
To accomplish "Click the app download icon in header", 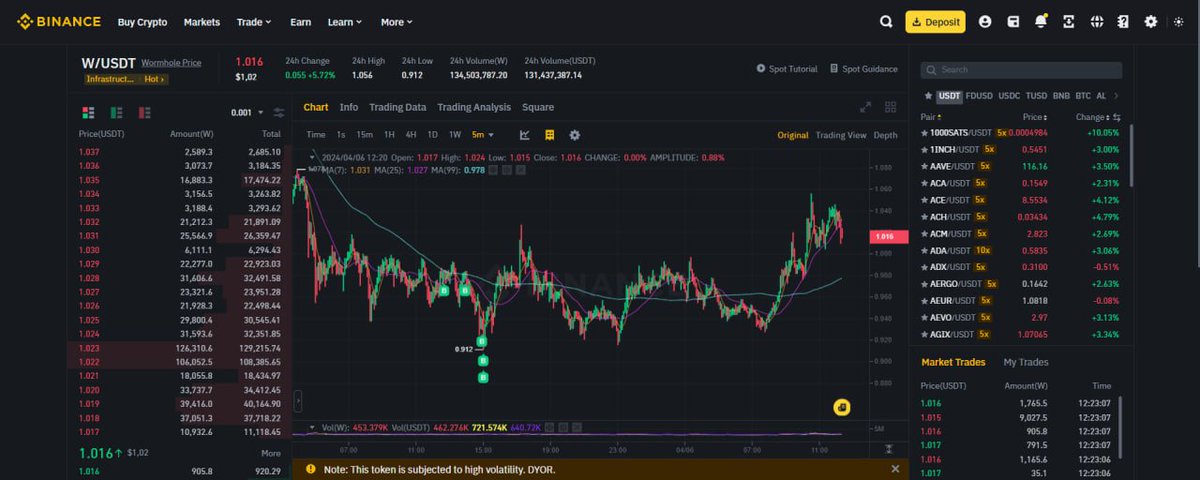I will tap(1069, 21).
